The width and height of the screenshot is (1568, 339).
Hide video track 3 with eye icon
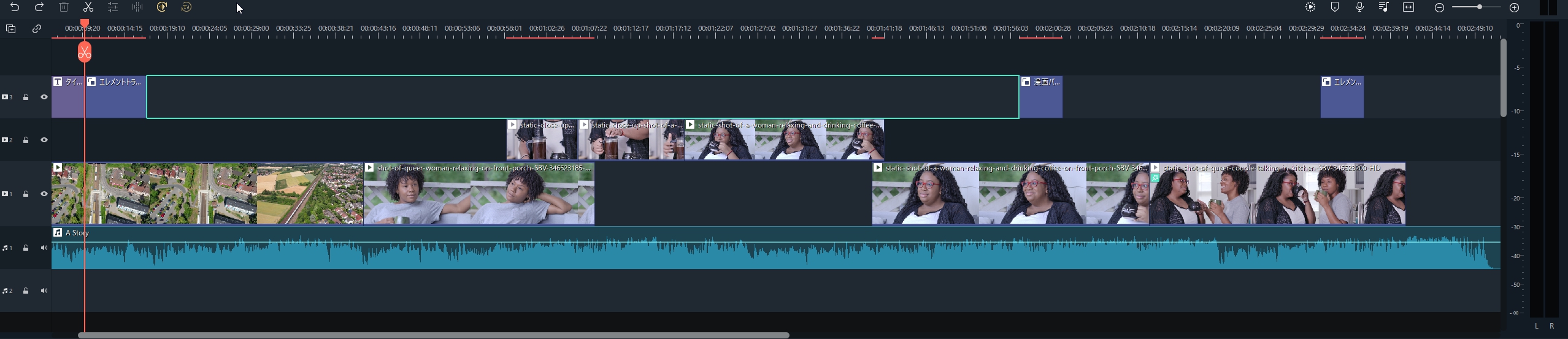pos(44,97)
